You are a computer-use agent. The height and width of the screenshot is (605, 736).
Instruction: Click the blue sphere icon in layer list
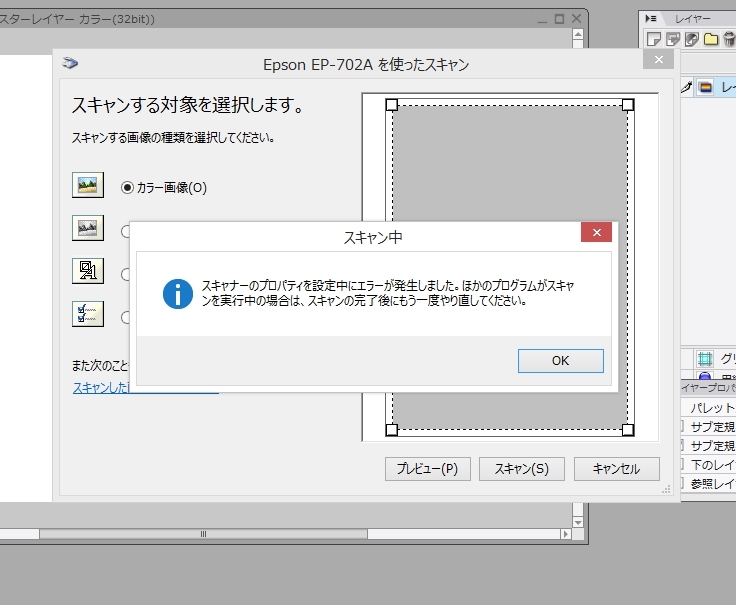tap(705, 375)
